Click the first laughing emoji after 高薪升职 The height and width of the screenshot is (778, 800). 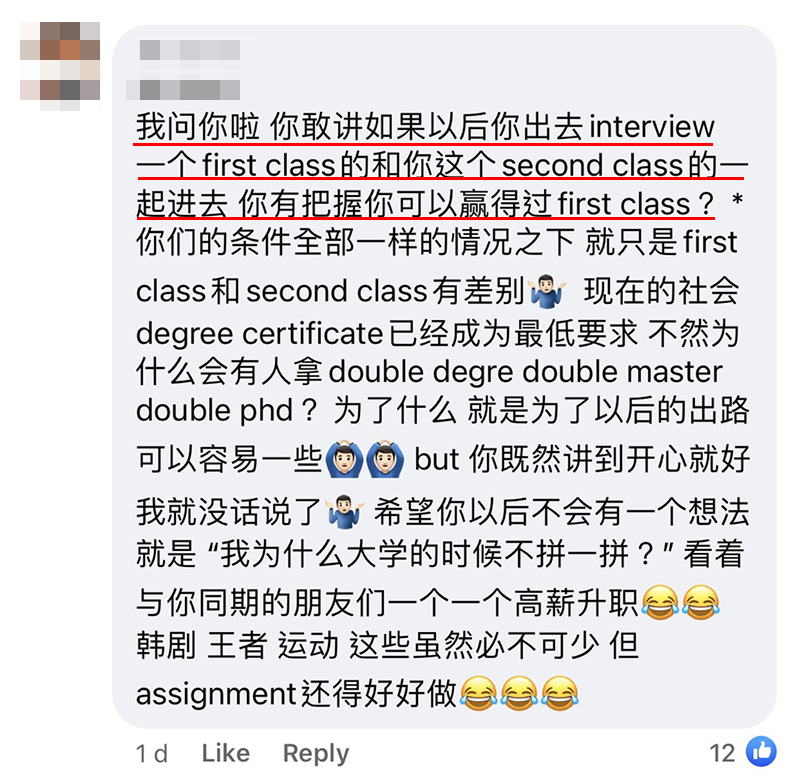point(660,603)
